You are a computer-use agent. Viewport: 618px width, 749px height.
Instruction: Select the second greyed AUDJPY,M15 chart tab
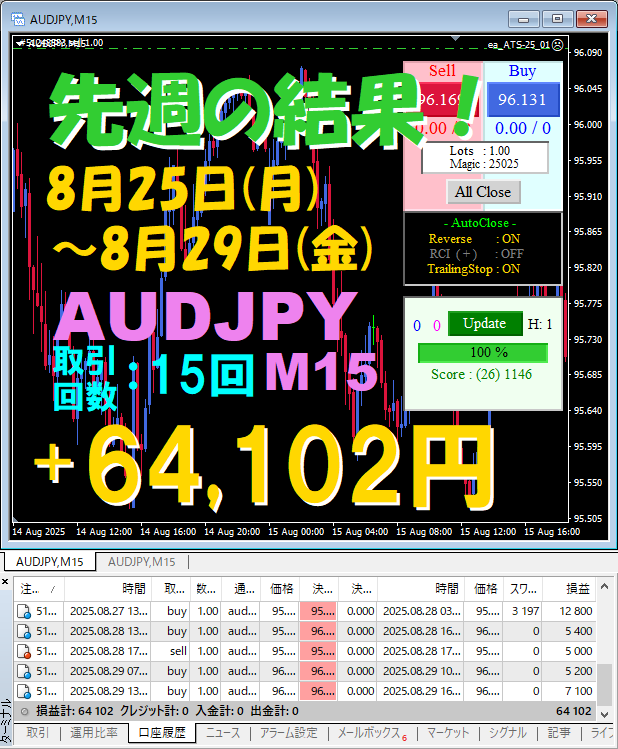tap(141, 562)
